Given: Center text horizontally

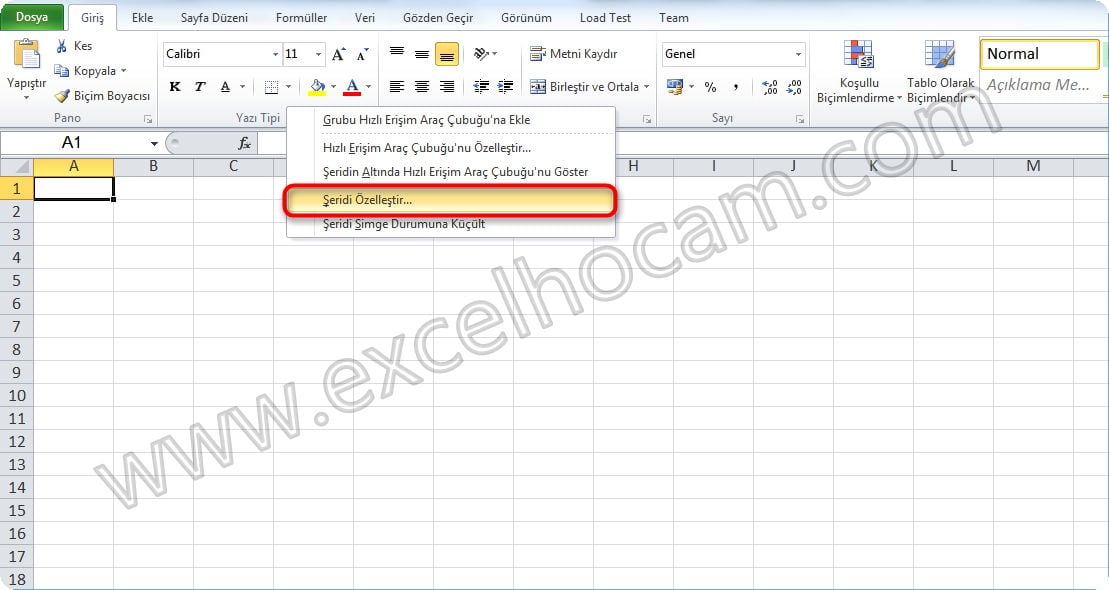Looking at the screenshot, I should pyautogui.click(x=422, y=87).
